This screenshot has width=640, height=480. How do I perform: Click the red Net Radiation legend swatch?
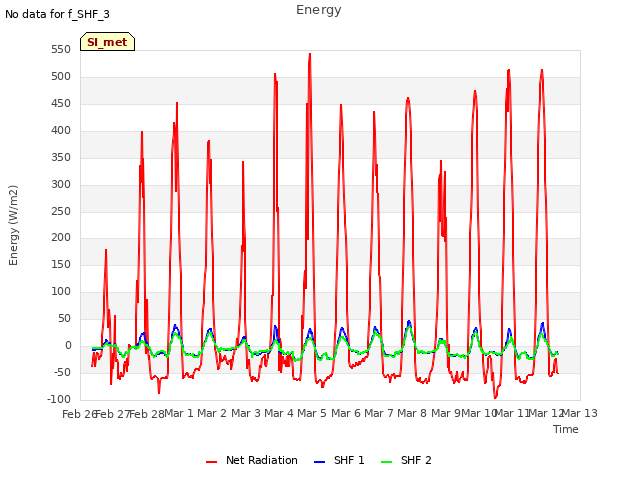click(211, 462)
